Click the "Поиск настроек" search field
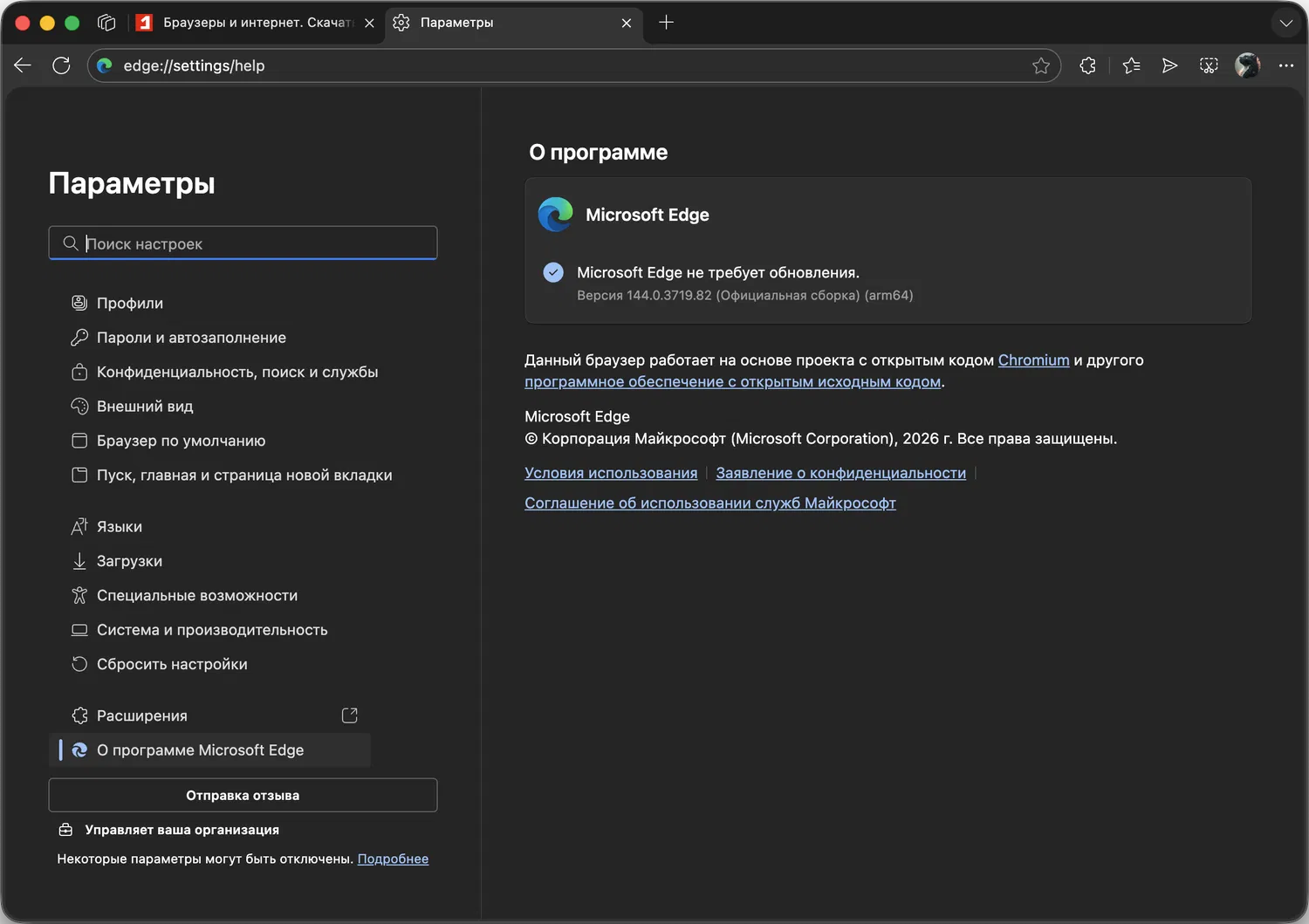This screenshot has height=924, width=1309. 253,243
